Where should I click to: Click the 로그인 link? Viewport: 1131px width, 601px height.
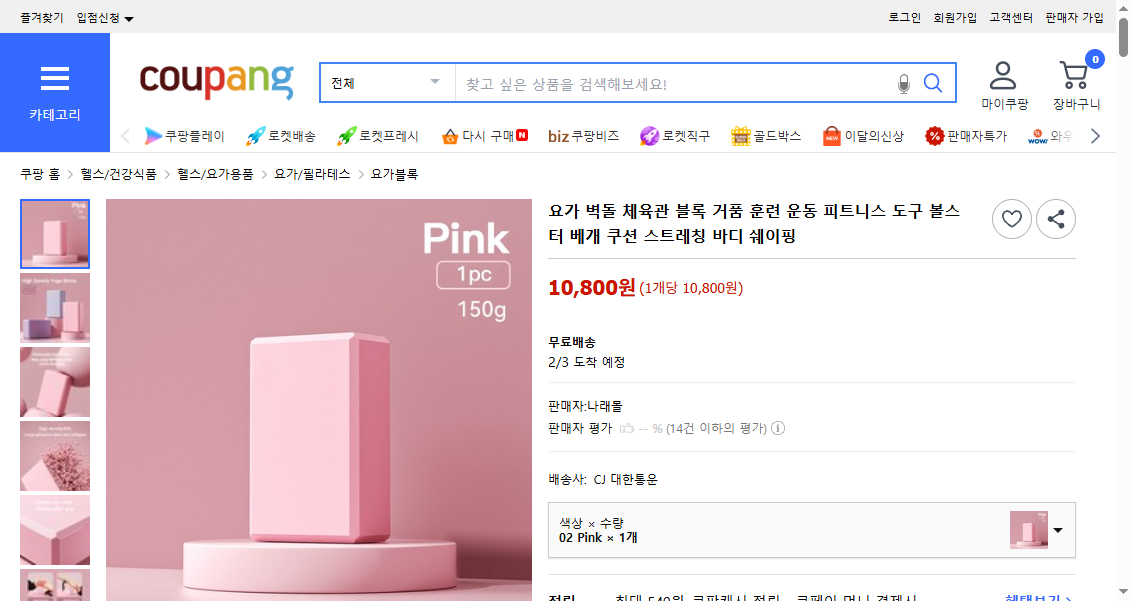[904, 18]
